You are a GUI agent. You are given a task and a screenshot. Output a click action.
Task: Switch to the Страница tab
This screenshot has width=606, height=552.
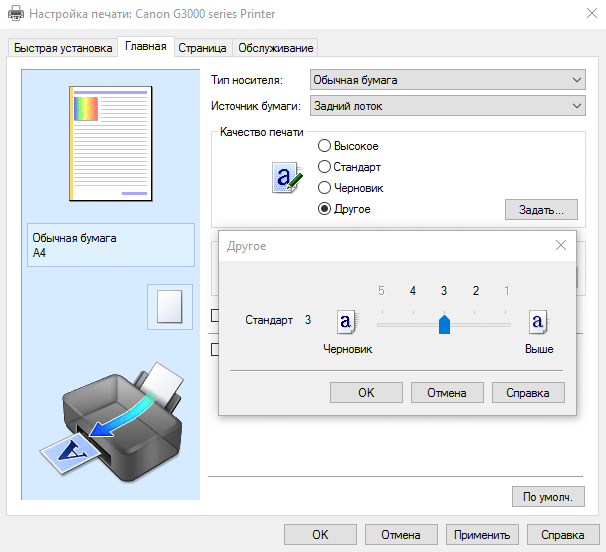[x=202, y=48]
